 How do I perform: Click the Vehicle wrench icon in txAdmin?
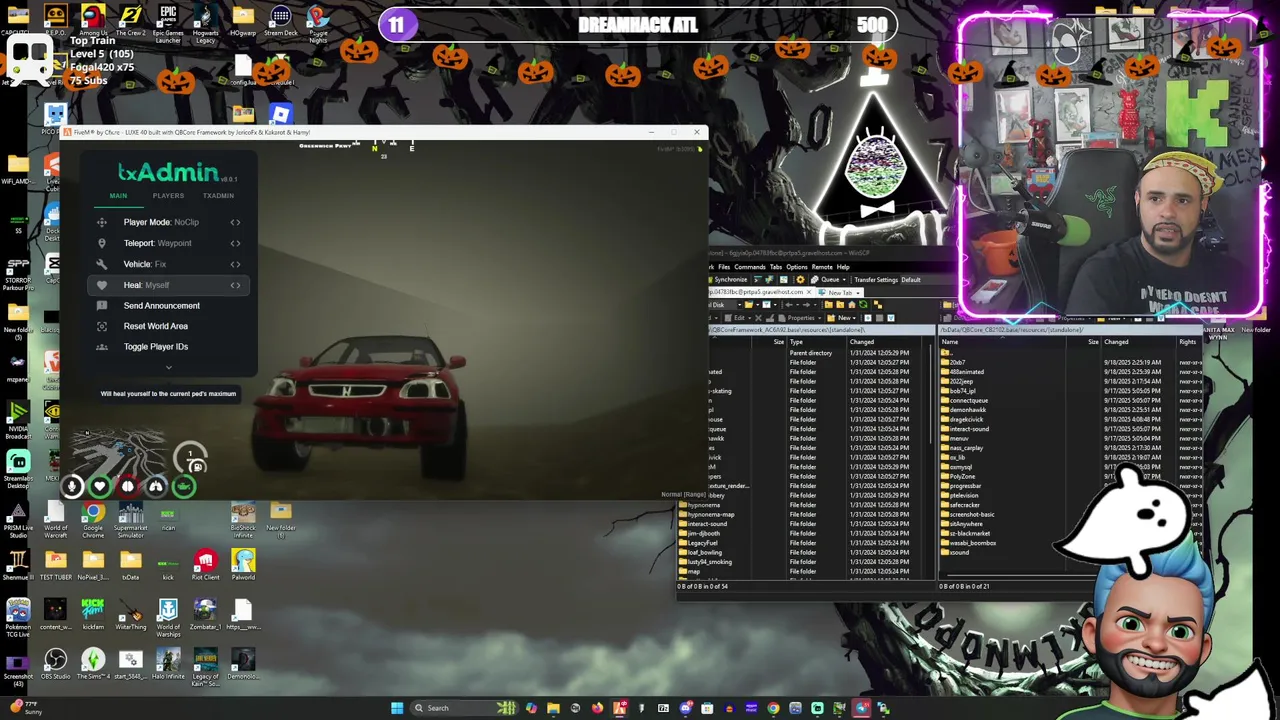101,264
